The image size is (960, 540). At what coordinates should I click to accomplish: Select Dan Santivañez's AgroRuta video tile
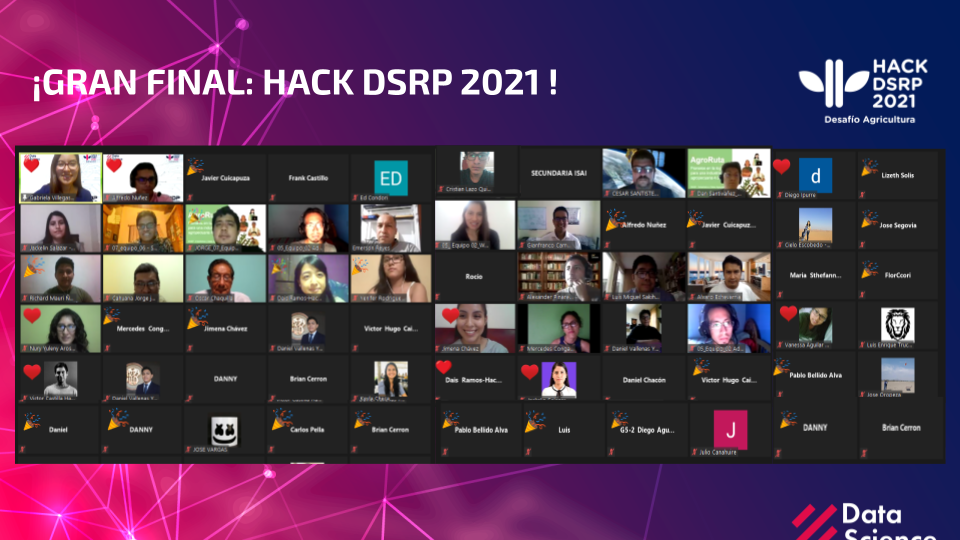pos(729,173)
